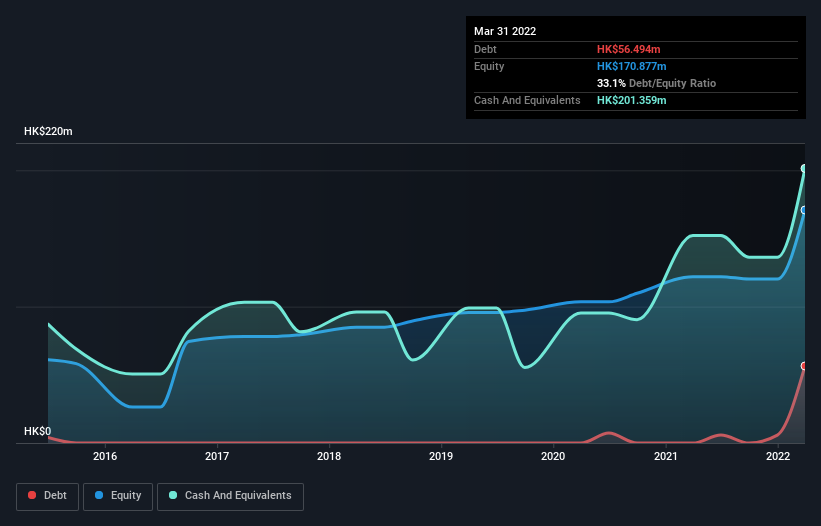This screenshot has height=526, width=821.
Task: Click the 33.1% Debt/Equity Ratio text
Action: pyautogui.click(x=656, y=83)
